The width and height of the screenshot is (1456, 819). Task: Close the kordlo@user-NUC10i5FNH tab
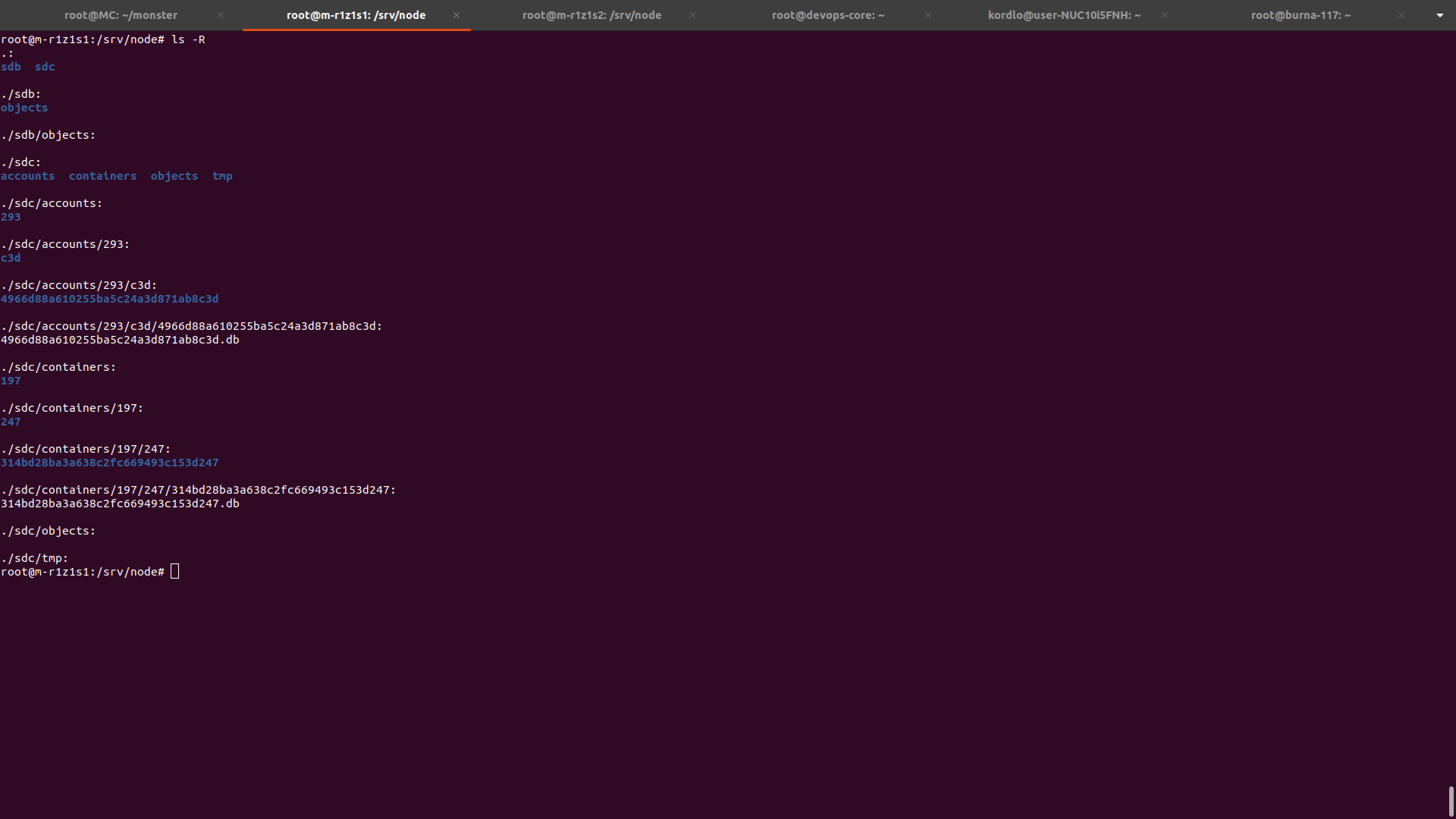coord(1165,15)
